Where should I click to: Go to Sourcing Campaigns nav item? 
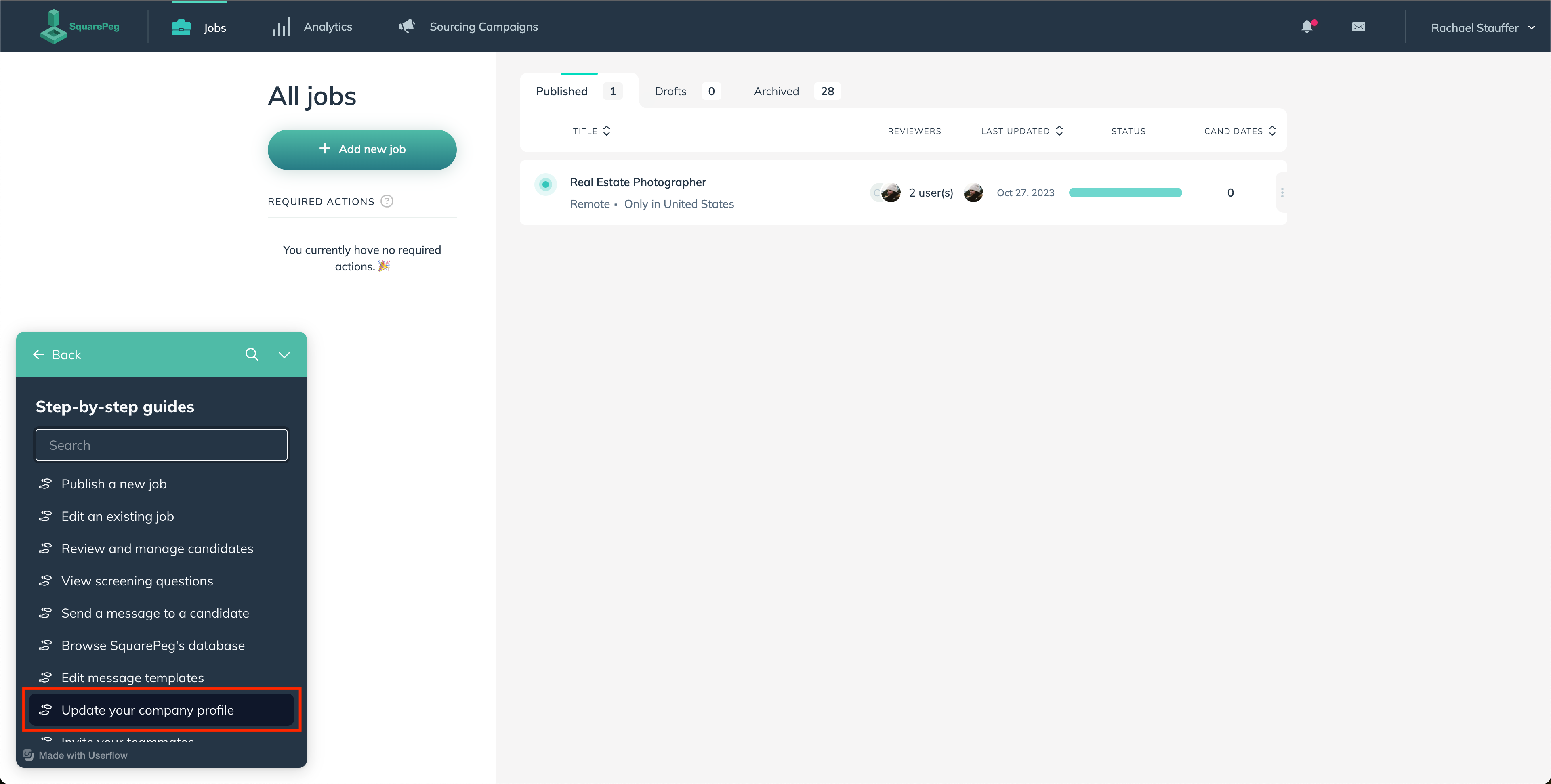(469, 27)
